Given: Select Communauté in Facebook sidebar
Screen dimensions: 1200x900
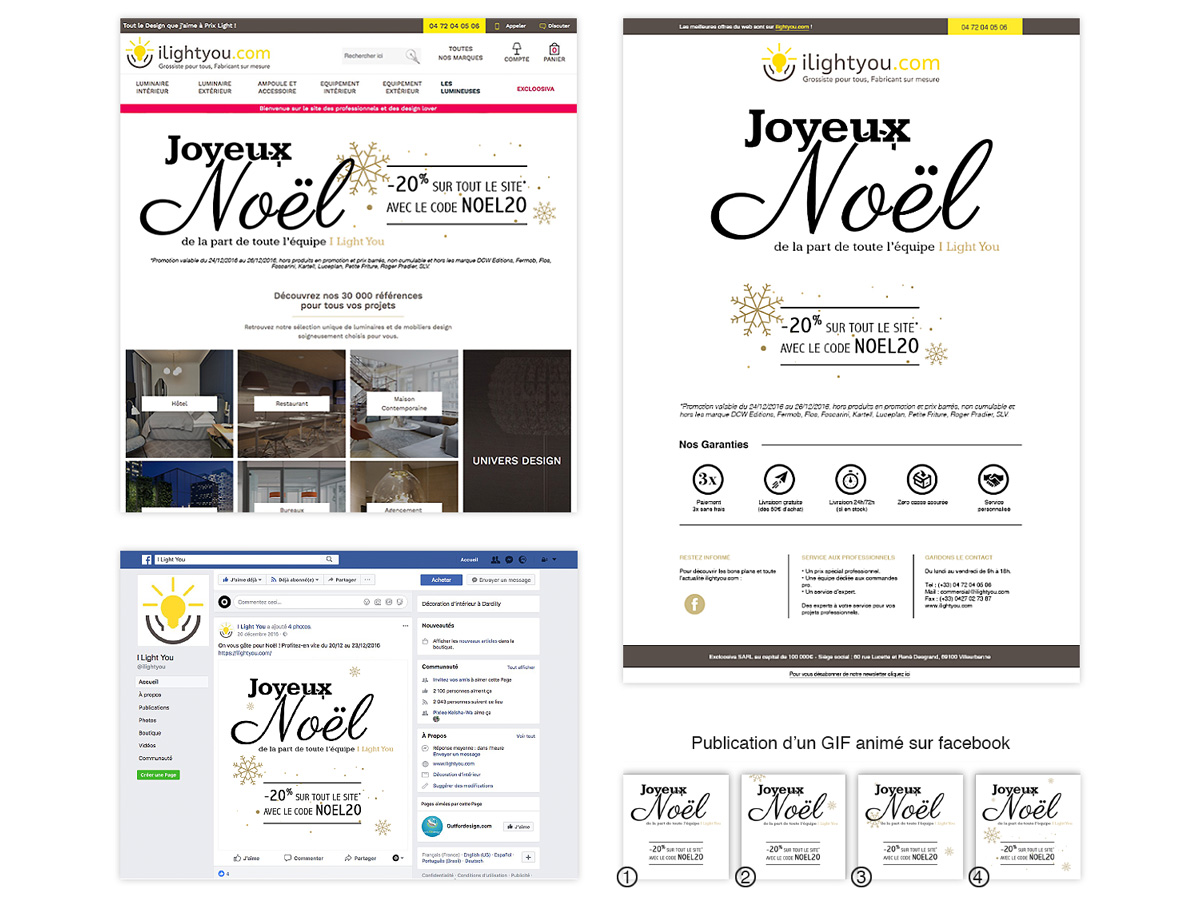Looking at the screenshot, I should pos(155,758).
